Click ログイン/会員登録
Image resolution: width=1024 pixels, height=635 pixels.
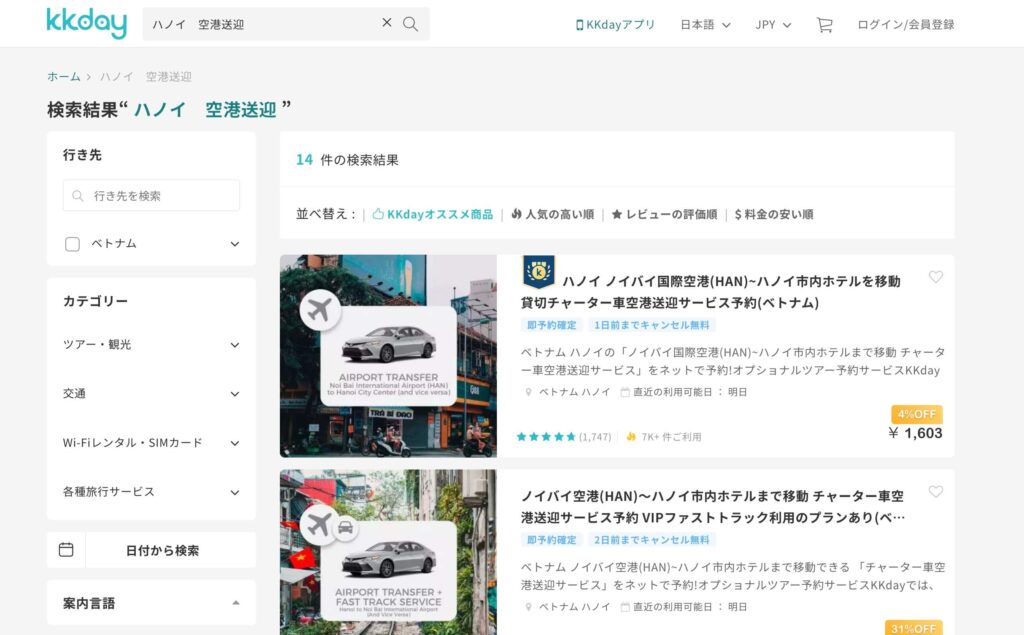point(906,25)
